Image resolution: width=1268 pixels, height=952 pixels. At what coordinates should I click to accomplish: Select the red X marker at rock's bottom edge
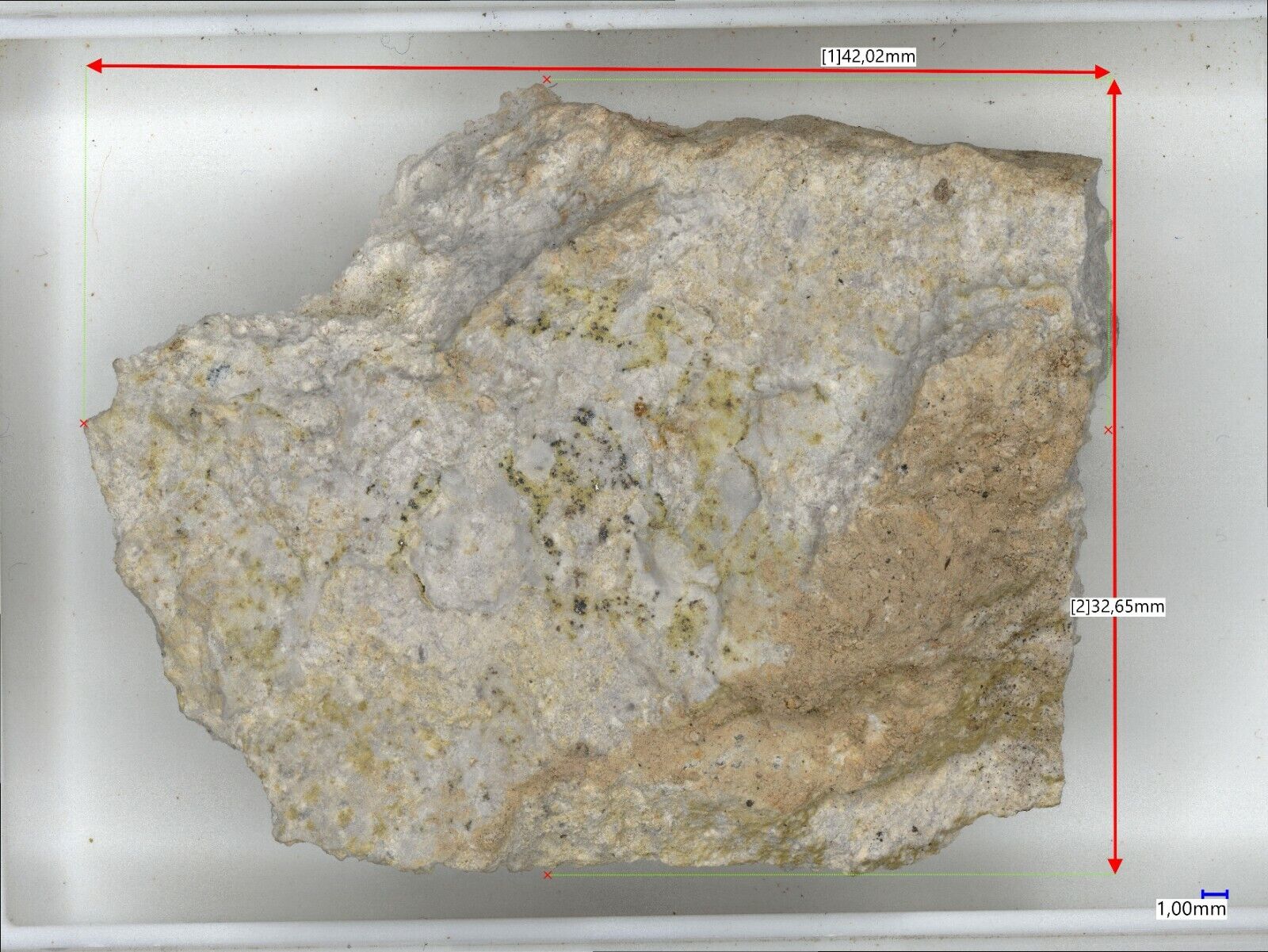click(x=548, y=875)
